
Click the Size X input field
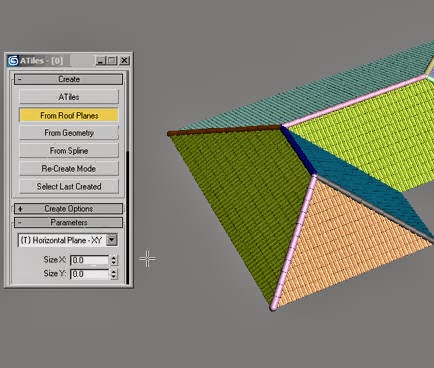click(89, 260)
